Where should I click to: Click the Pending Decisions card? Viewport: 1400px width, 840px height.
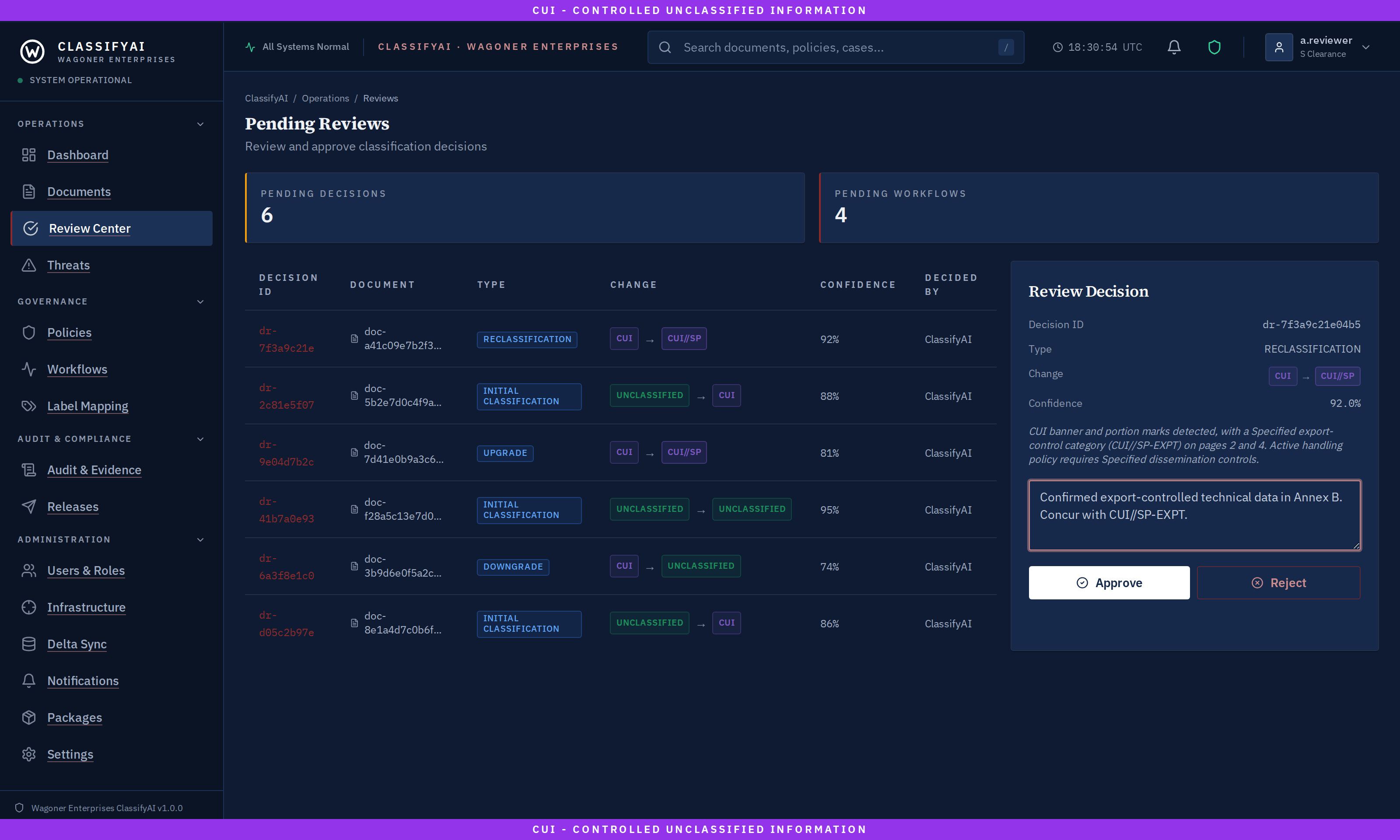pyautogui.click(x=525, y=208)
